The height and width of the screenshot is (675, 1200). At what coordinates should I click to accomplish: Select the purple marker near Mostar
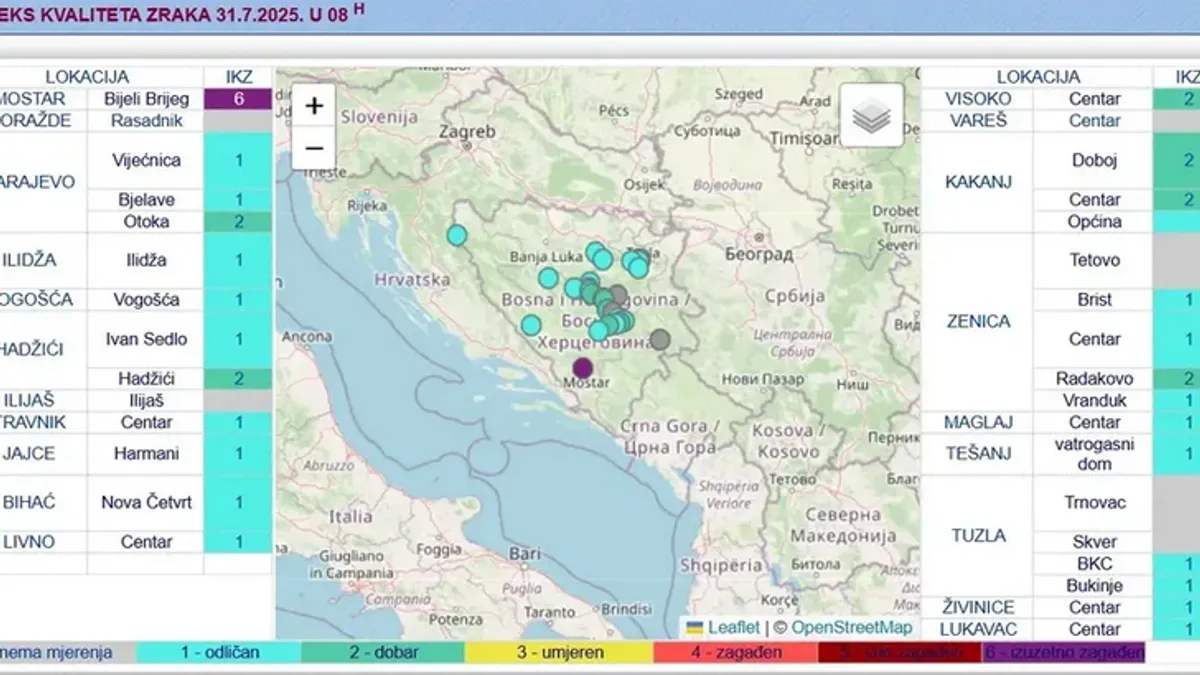[x=582, y=368]
